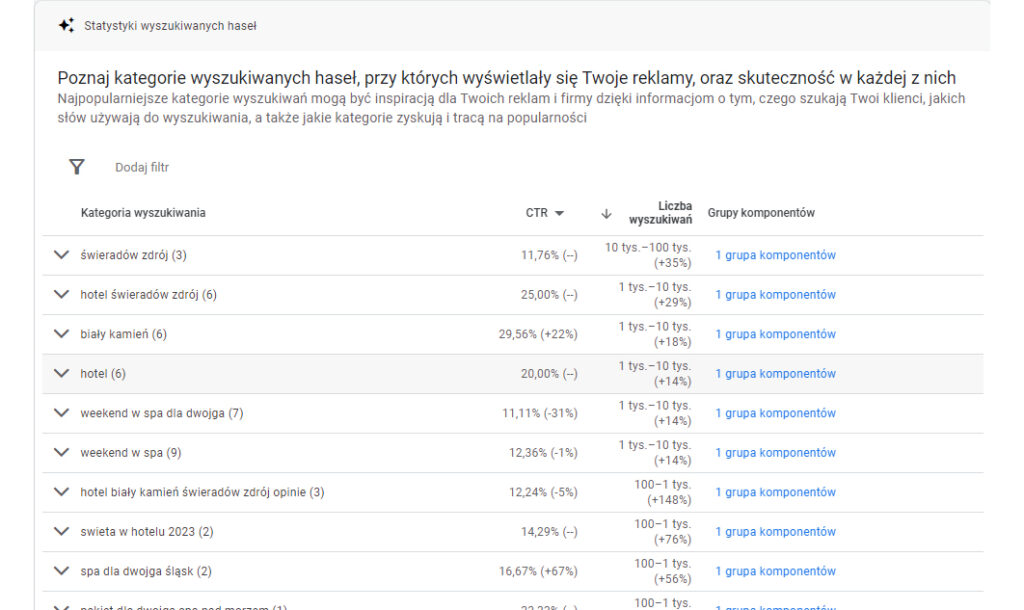Expand hotel biały kamień opinie row
Image resolution: width=1024 pixels, height=610 pixels.
coord(61,492)
